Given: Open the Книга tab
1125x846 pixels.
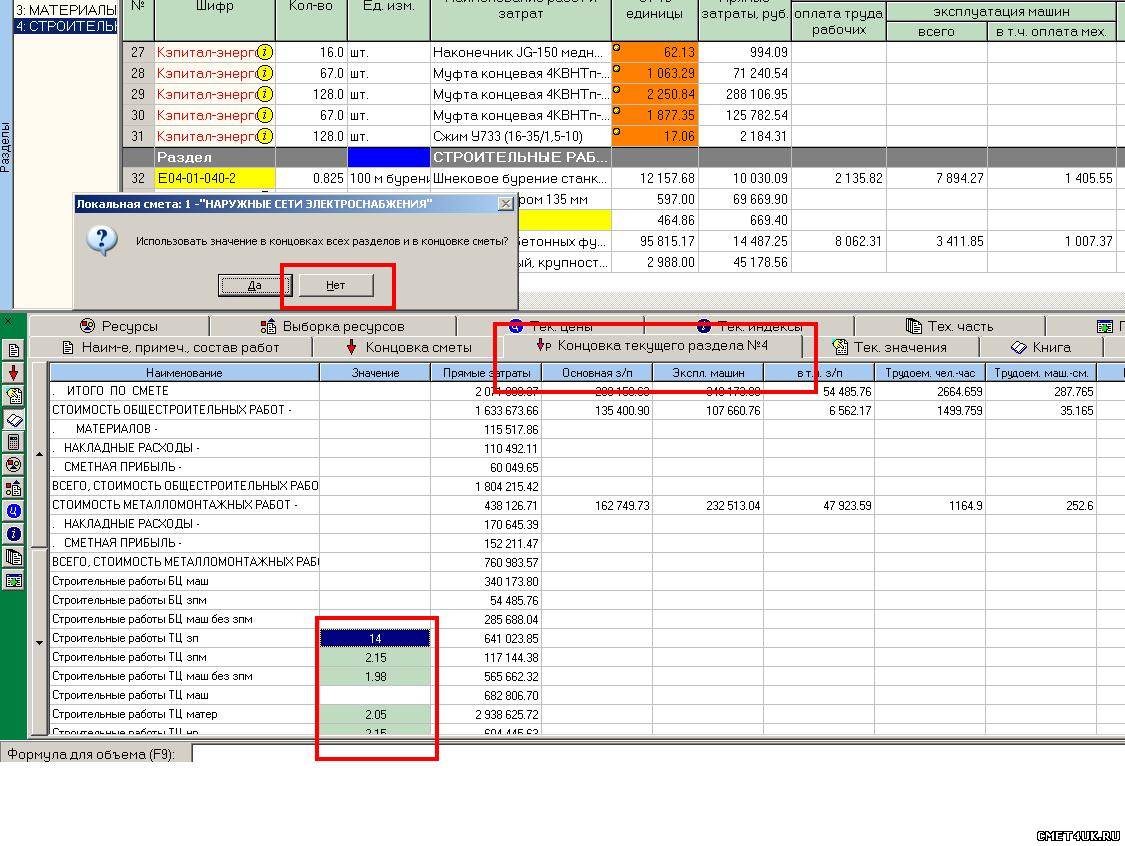Looking at the screenshot, I should 1041,347.
